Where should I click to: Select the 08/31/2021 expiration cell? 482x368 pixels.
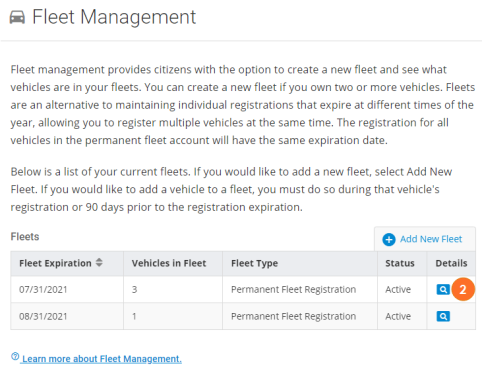pyautogui.click(x=67, y=316)
